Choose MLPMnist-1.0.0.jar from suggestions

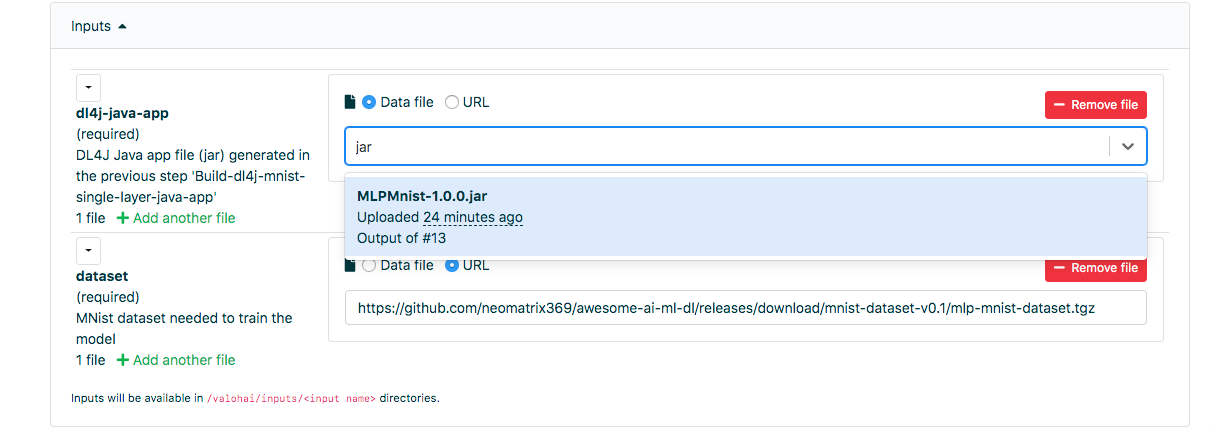click(745, 217)
